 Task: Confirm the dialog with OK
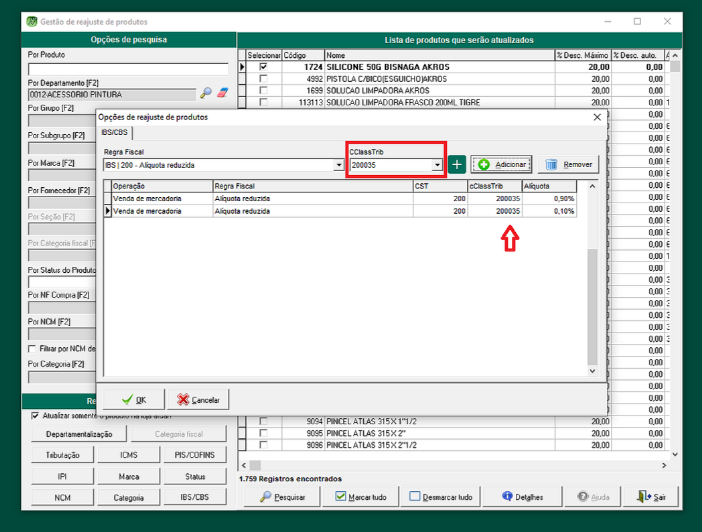(x=133, y=399)
